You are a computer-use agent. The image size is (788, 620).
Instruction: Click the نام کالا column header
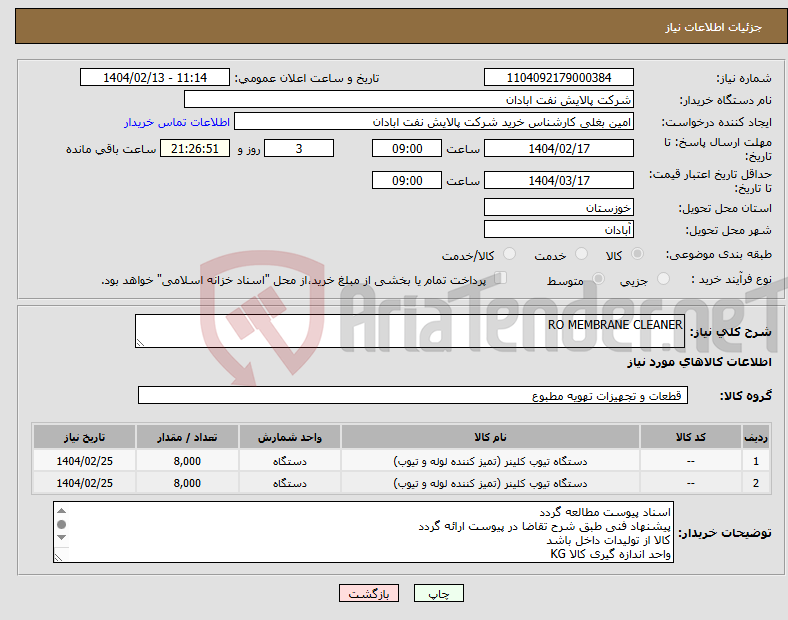click(x=490, y=437)
